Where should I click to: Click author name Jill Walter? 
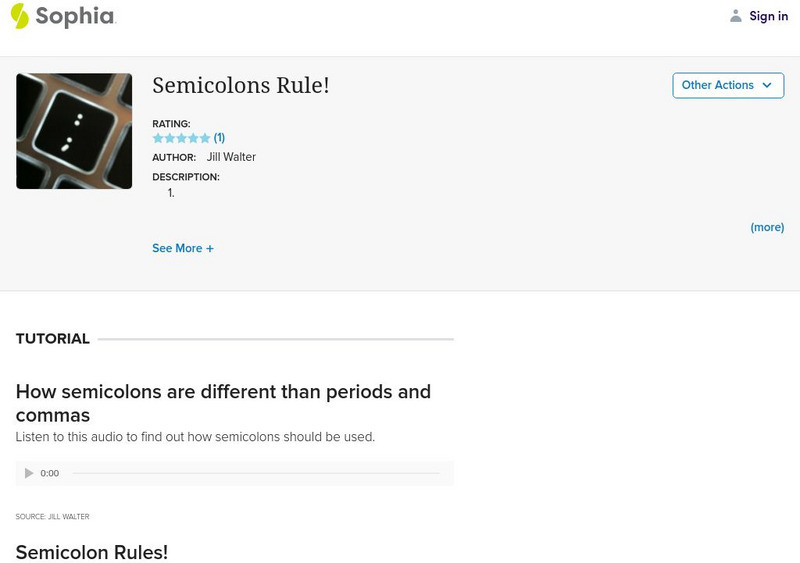tap(231, 157)
